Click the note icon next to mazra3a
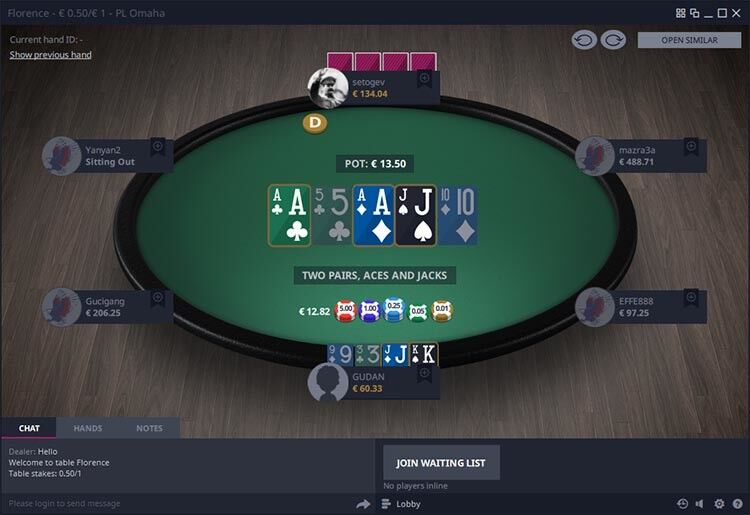The image size is (750, 515). (691, 147)
